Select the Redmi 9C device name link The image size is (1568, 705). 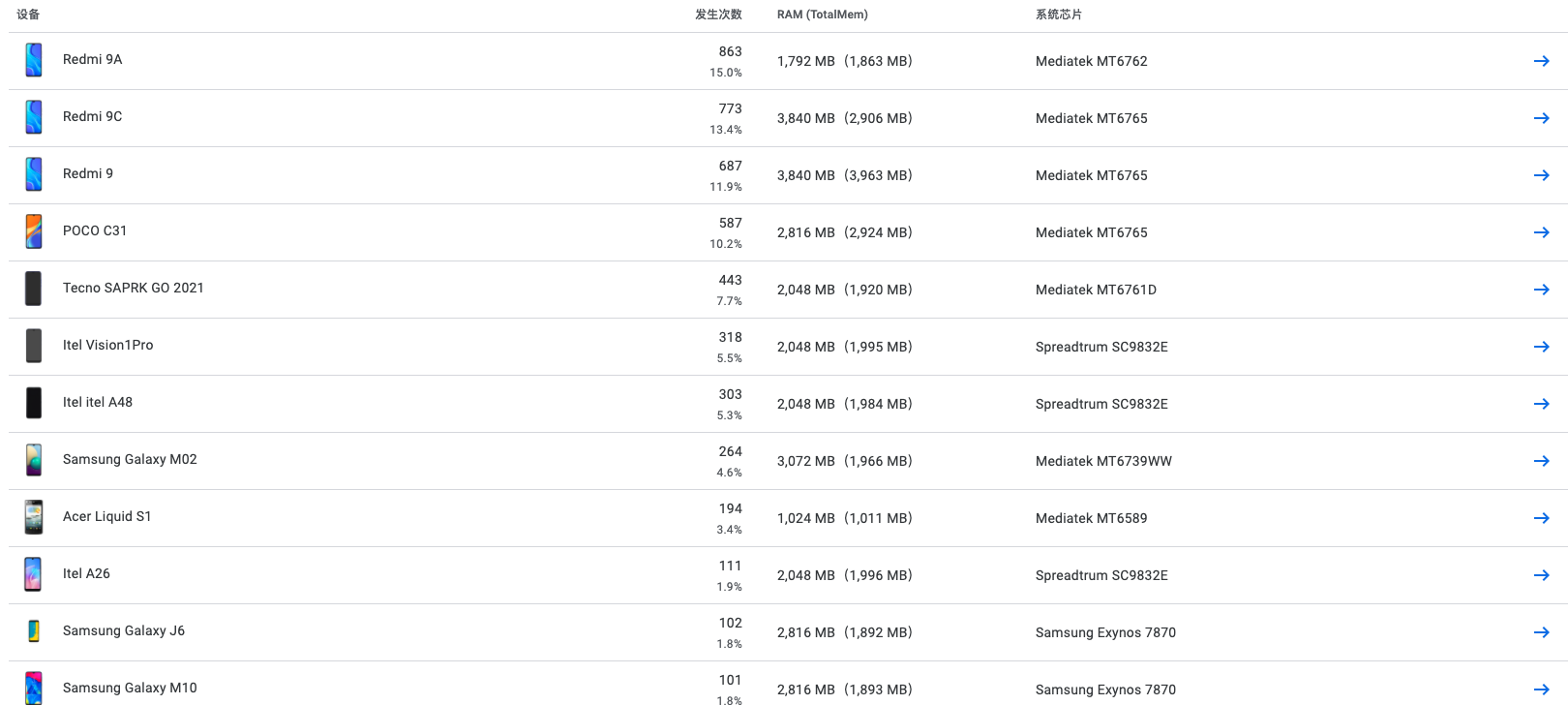[x=92, y=116]
